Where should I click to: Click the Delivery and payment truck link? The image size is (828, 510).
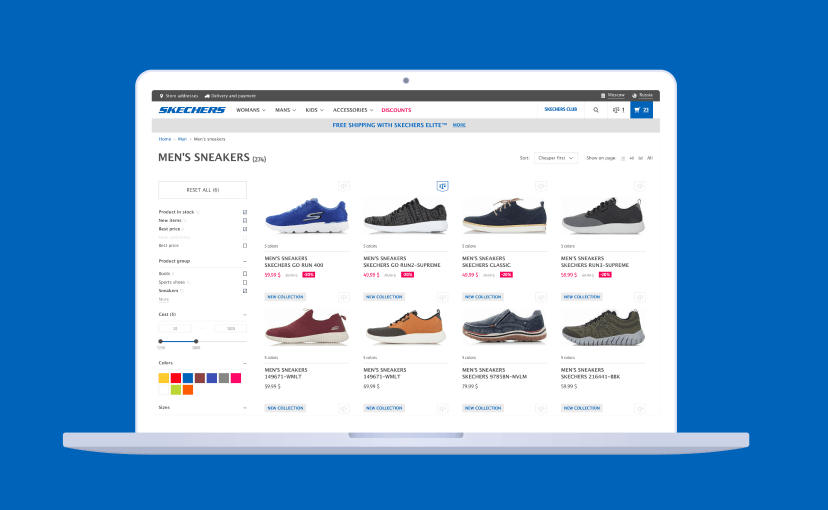click(x=230, y=96)
